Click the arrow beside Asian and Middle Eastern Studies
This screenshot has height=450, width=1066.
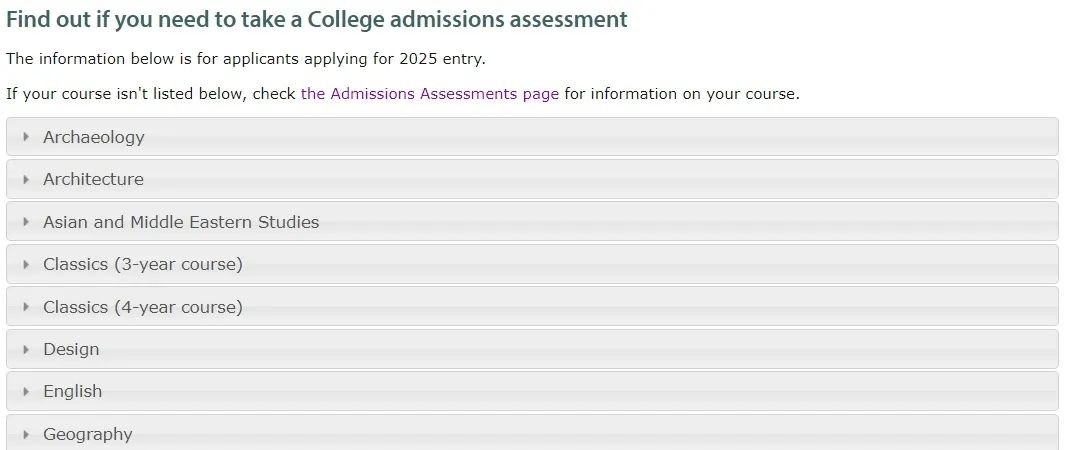tap(26, 222)
